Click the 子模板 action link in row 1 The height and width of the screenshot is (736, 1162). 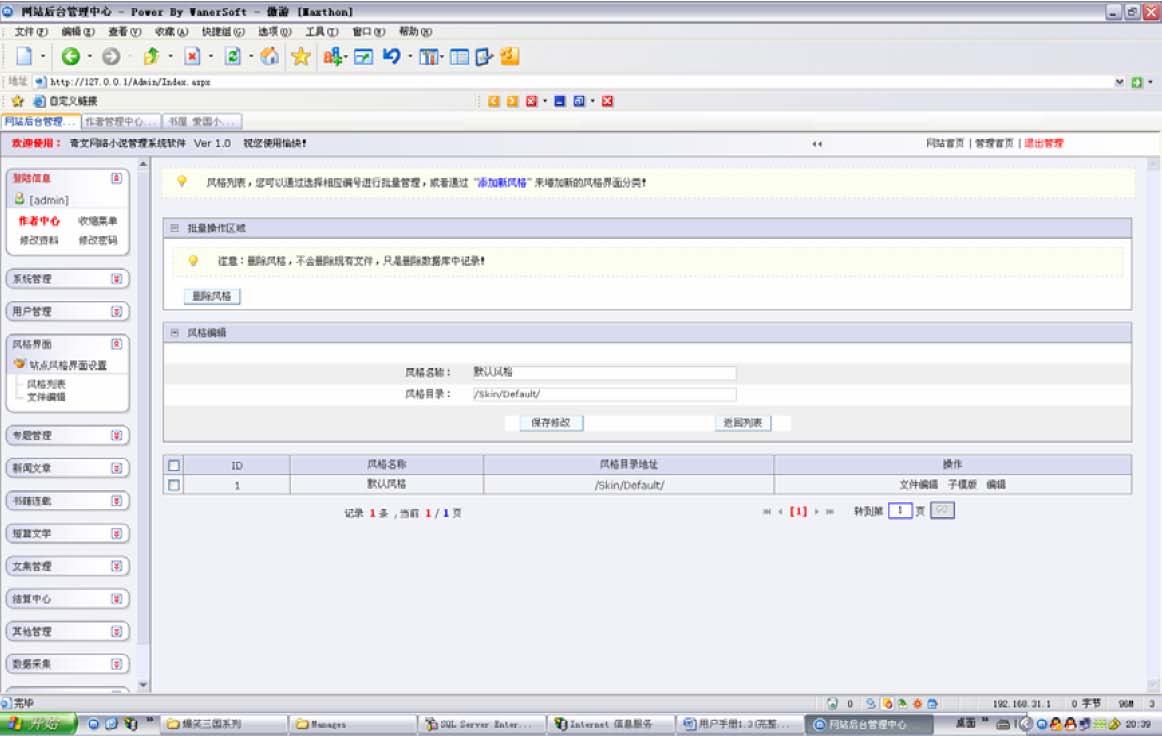[962, 484]
